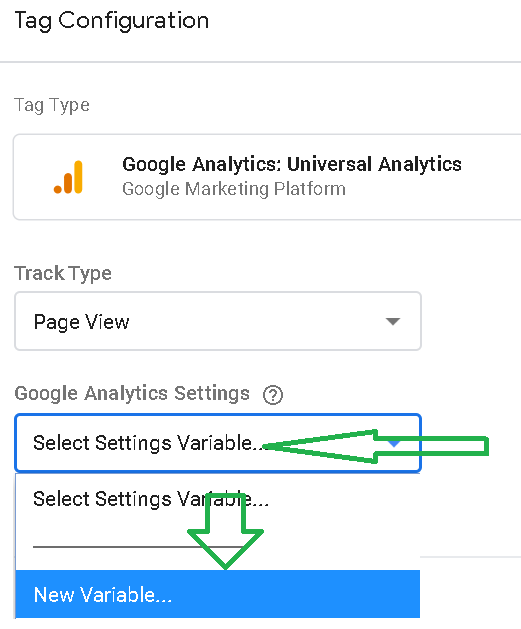
Task: Click the Tag Configuration heading
Action: tap(111, 21)
